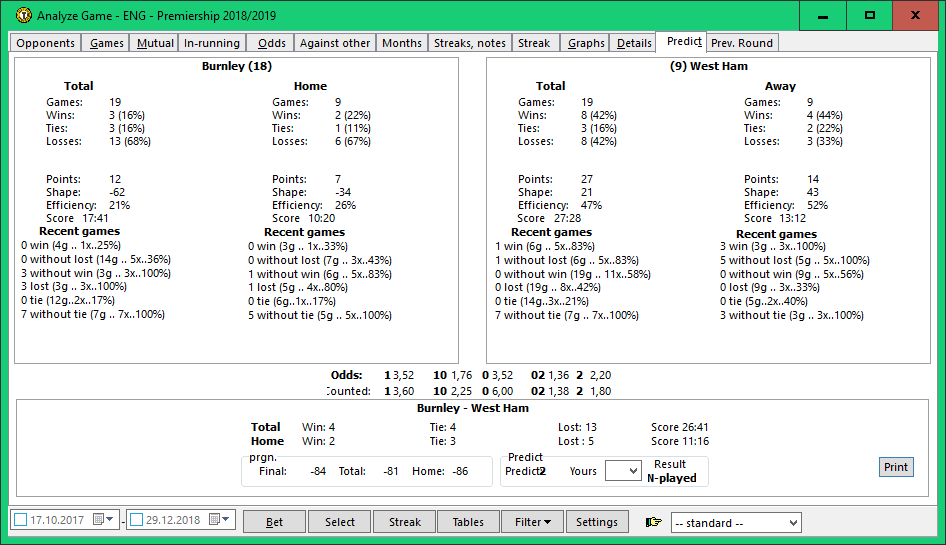Toggle the start date 17.10.2017 checkbox
The height and width of the screenshot is (545, 946).
click(21, 520)
